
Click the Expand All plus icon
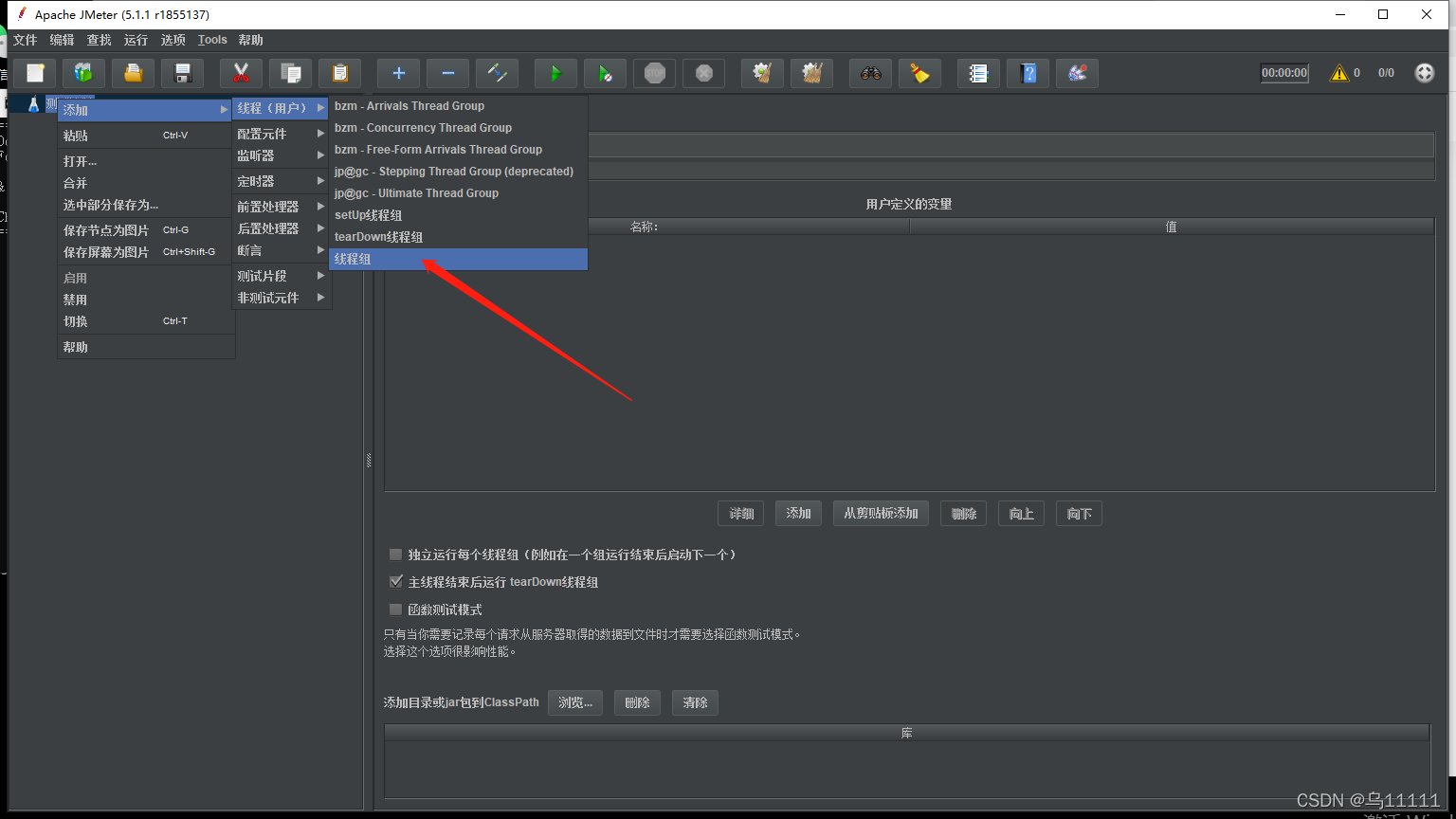pos(399,73)
